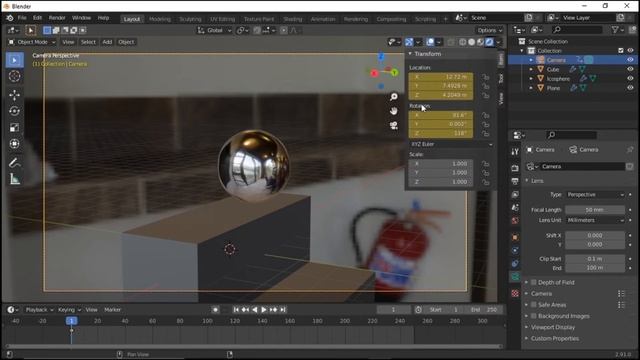Select the Transform tool
The width and height of the screenshot is (640, 360).
(15, 144)
